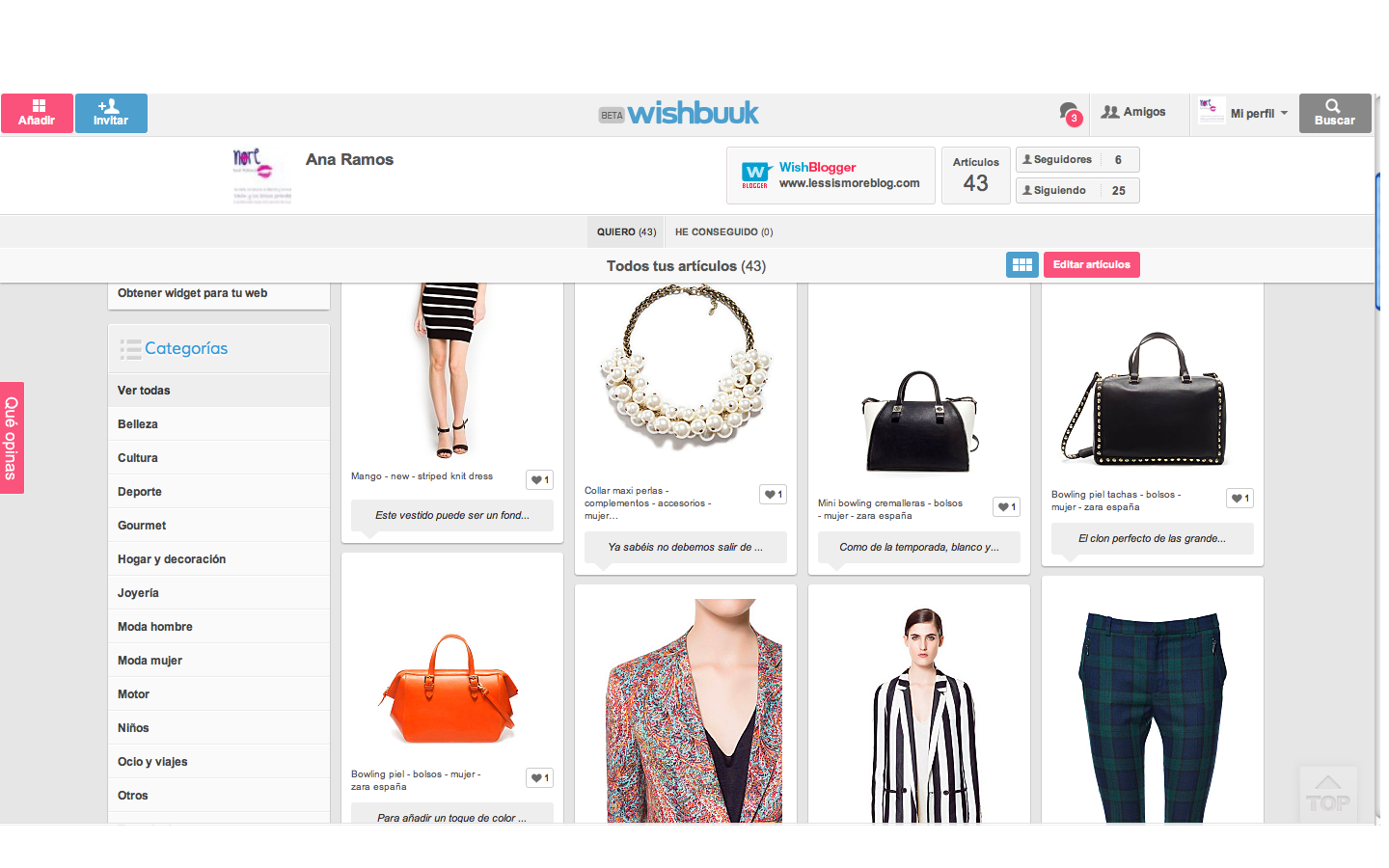Image resolution: width=1389 pixels, height=868 pixels.
Task: Open the Invitar add-friend button
Action: 111,113
